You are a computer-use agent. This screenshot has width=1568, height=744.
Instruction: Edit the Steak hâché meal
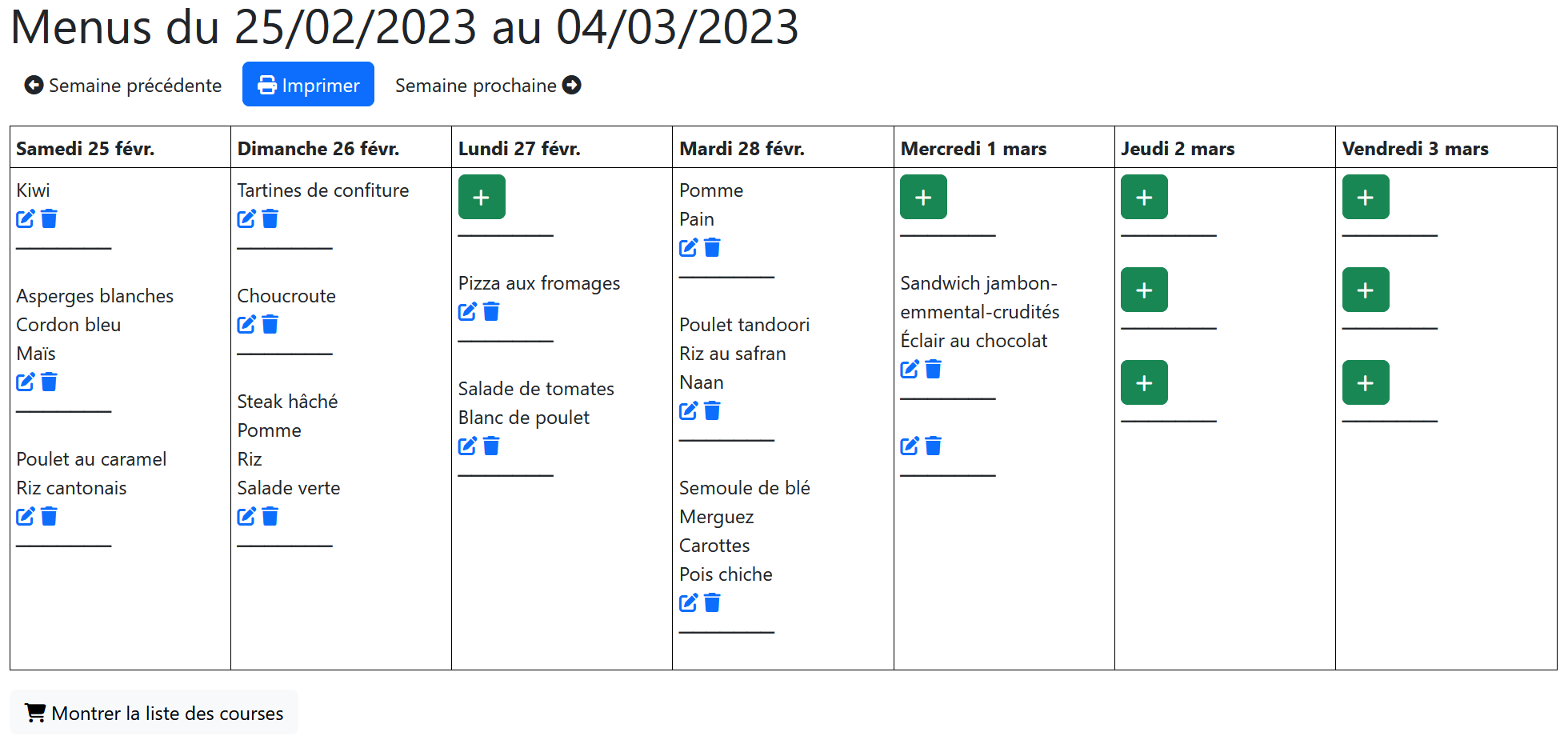click(246, 516)
